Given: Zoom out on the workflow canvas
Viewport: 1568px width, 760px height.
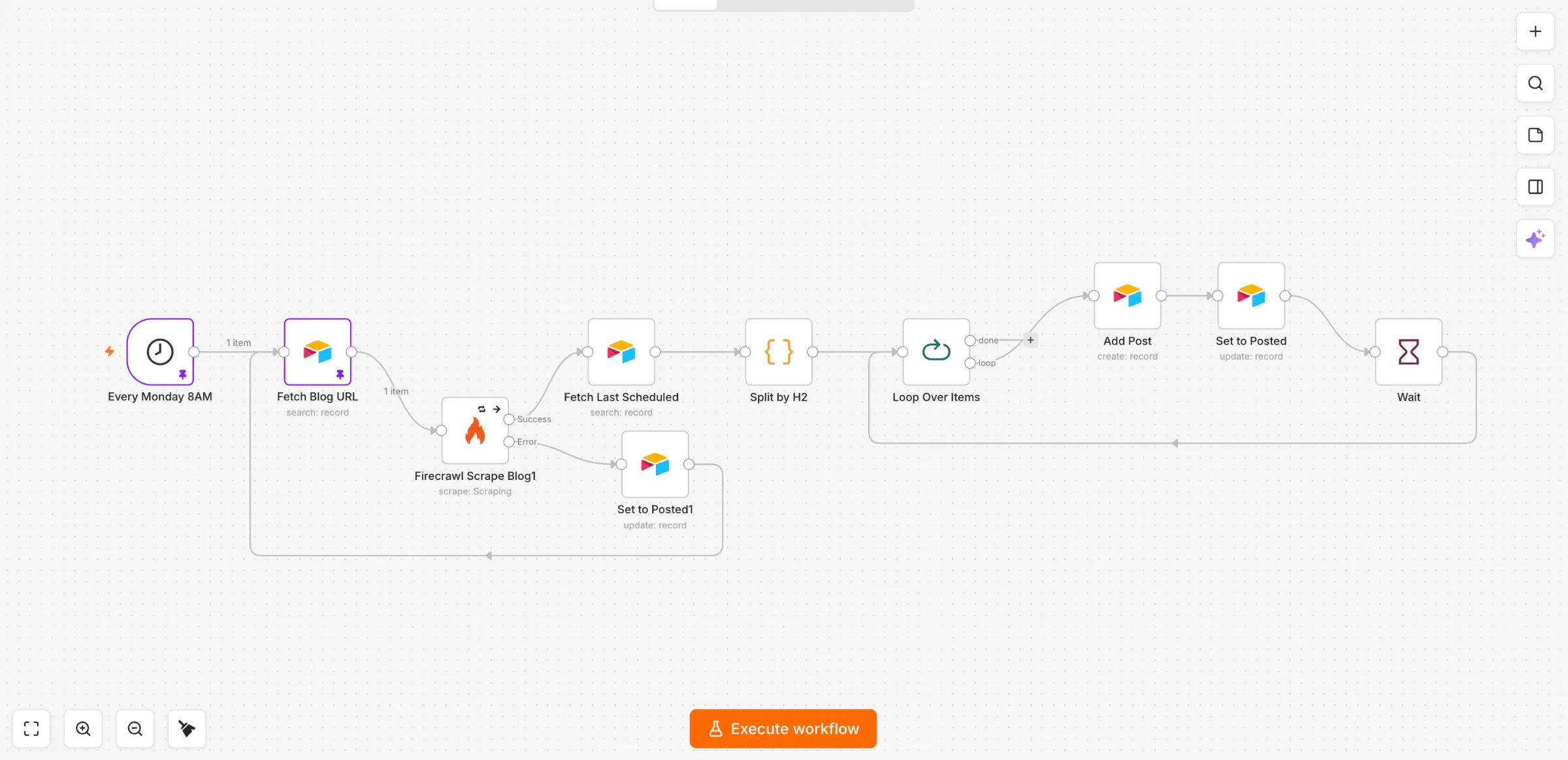Looking at the screenshot, I should coord(135,729).
